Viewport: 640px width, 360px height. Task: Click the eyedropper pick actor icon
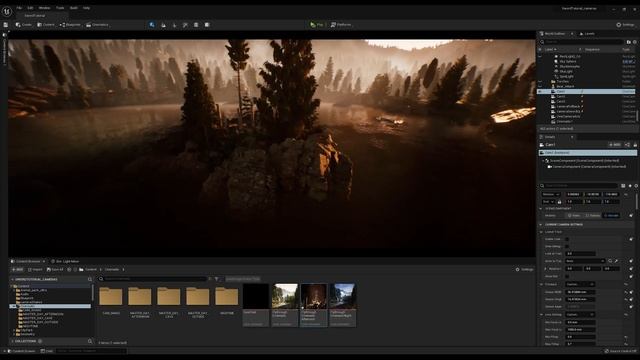616,261
